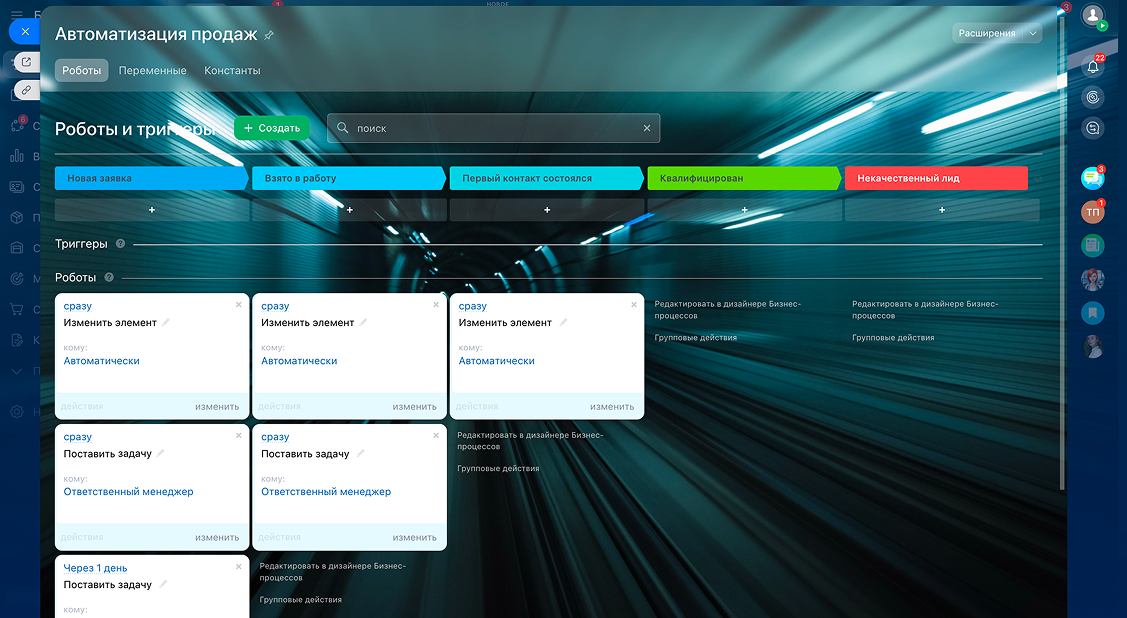Select the green Квалифицирован stage

pos(744,178)
